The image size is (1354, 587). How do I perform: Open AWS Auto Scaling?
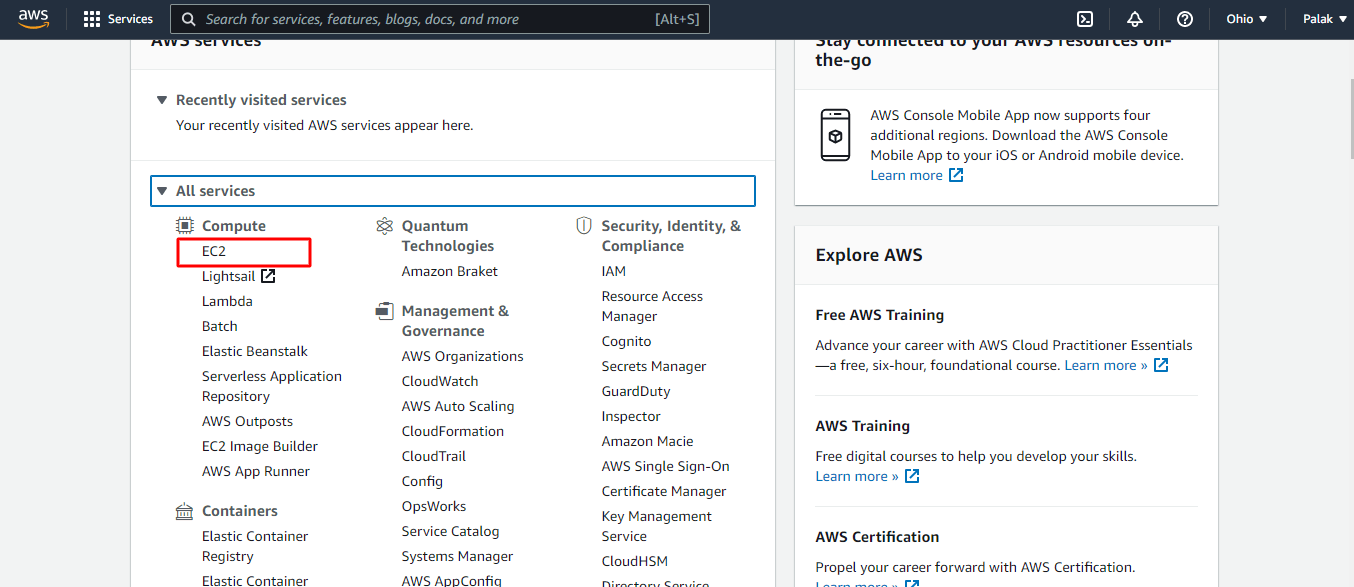[458, 406]
